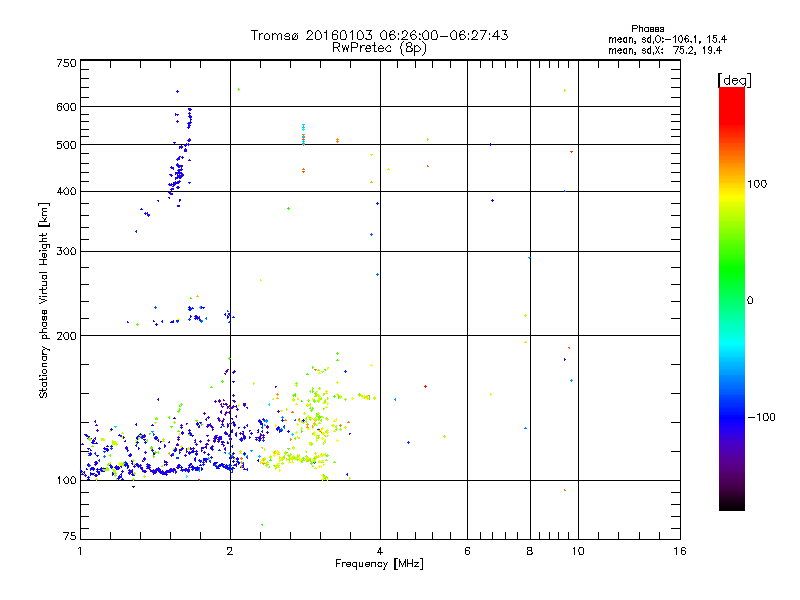800x600 pixels.
Task: Click the '600' y-axis tick label
Action: coord(66,107)
